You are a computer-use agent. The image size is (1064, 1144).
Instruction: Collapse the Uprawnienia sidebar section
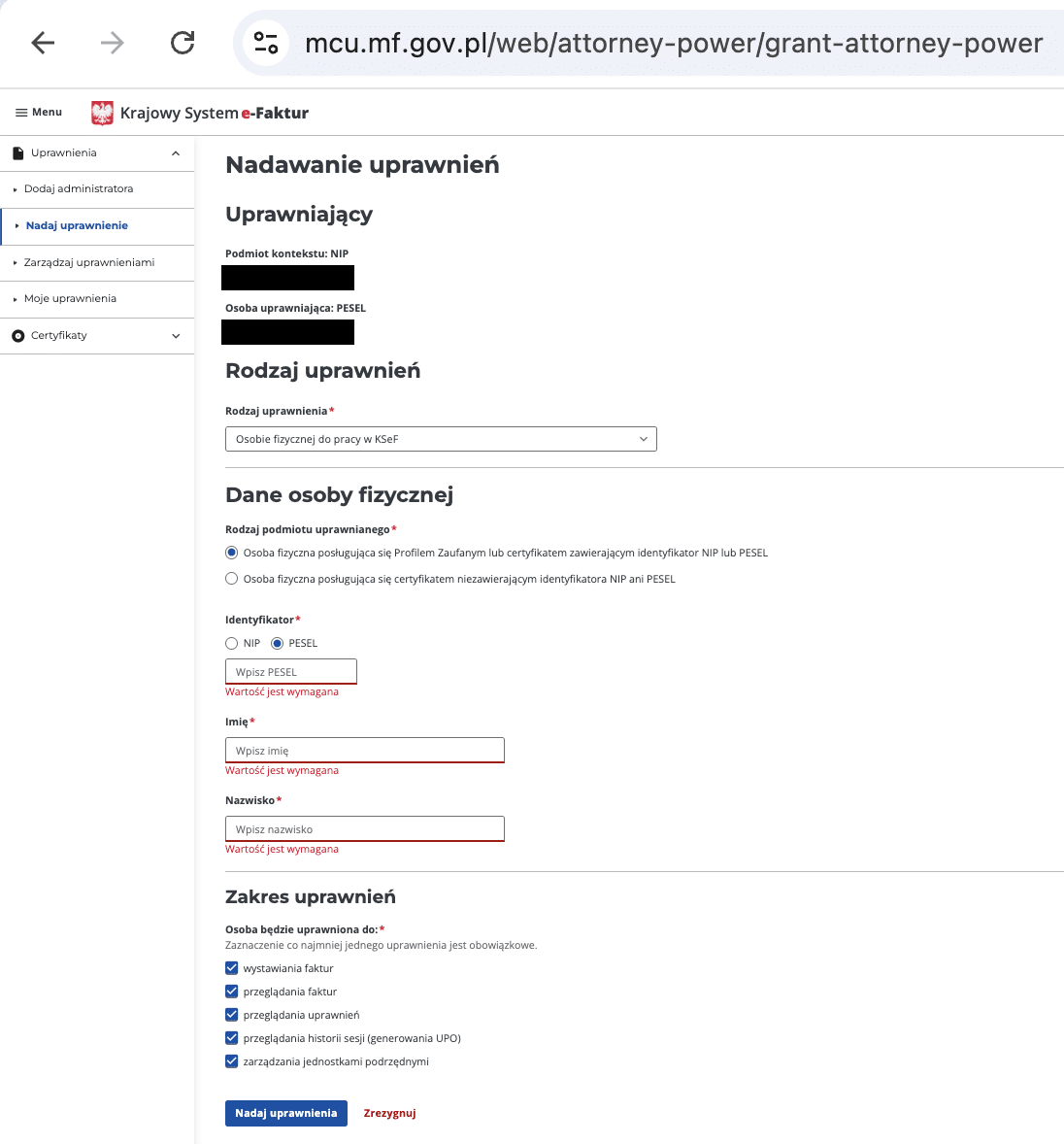pos(176,153)
